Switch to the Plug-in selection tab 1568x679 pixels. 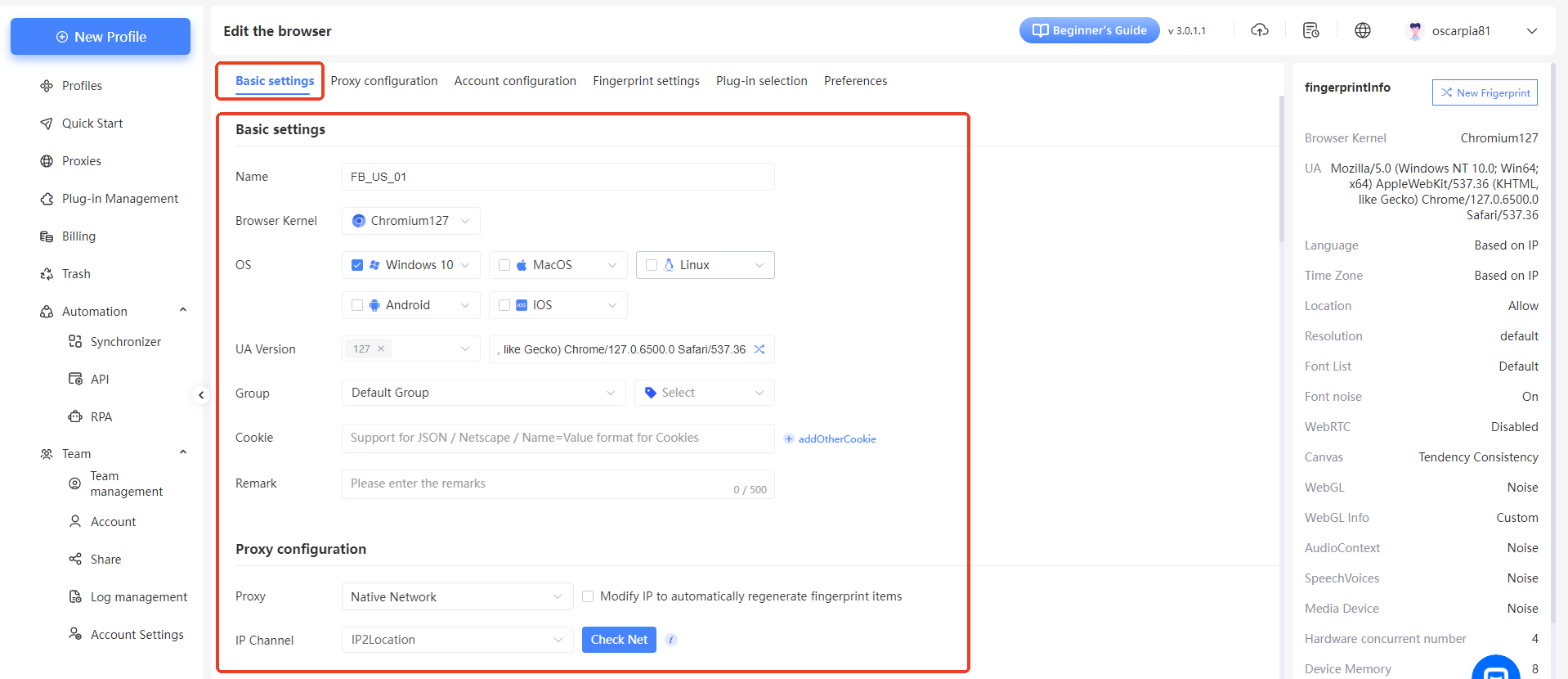tap(761, 81)
